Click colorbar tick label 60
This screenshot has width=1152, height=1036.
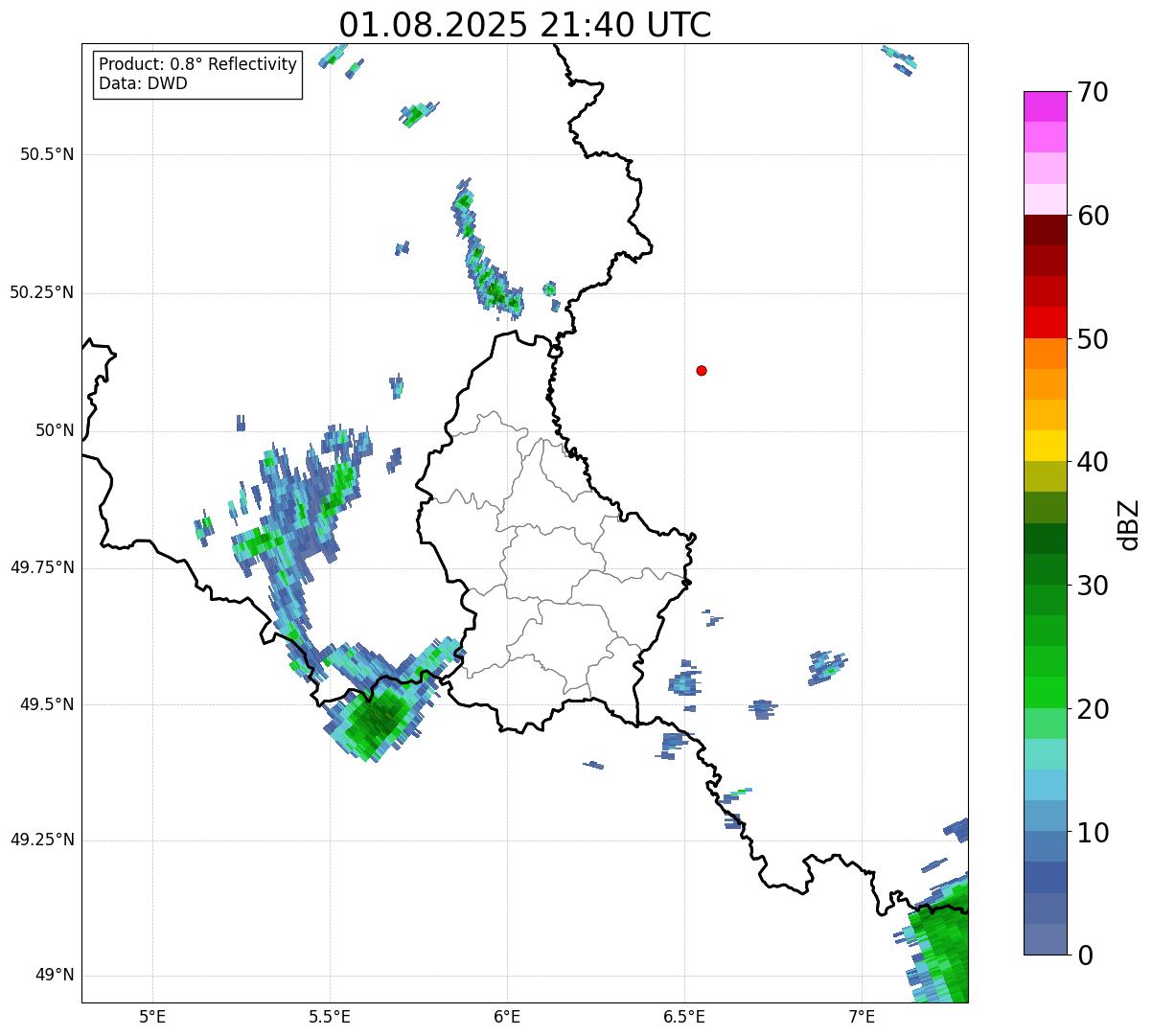pos(1093,216)
